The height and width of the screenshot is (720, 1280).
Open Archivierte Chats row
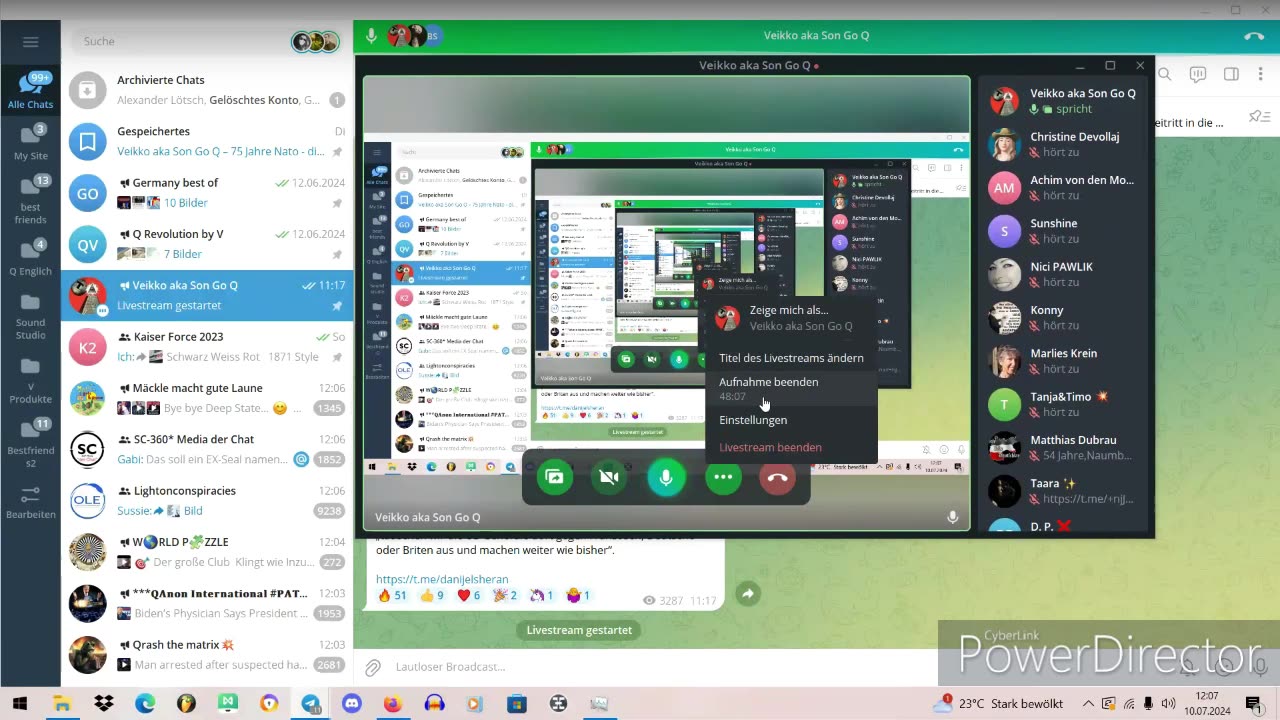[x=207, y=90]
